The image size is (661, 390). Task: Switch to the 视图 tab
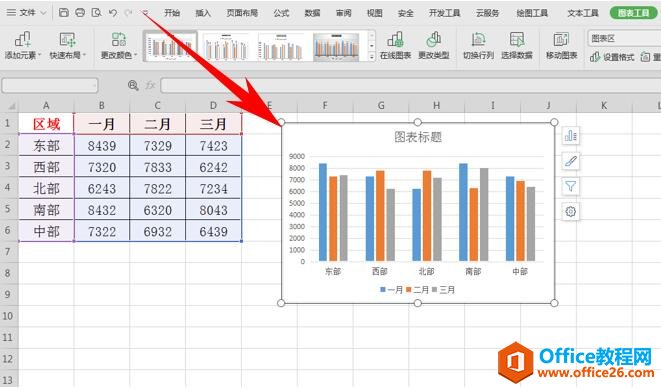pyautogui.click(x=374, y=13)
